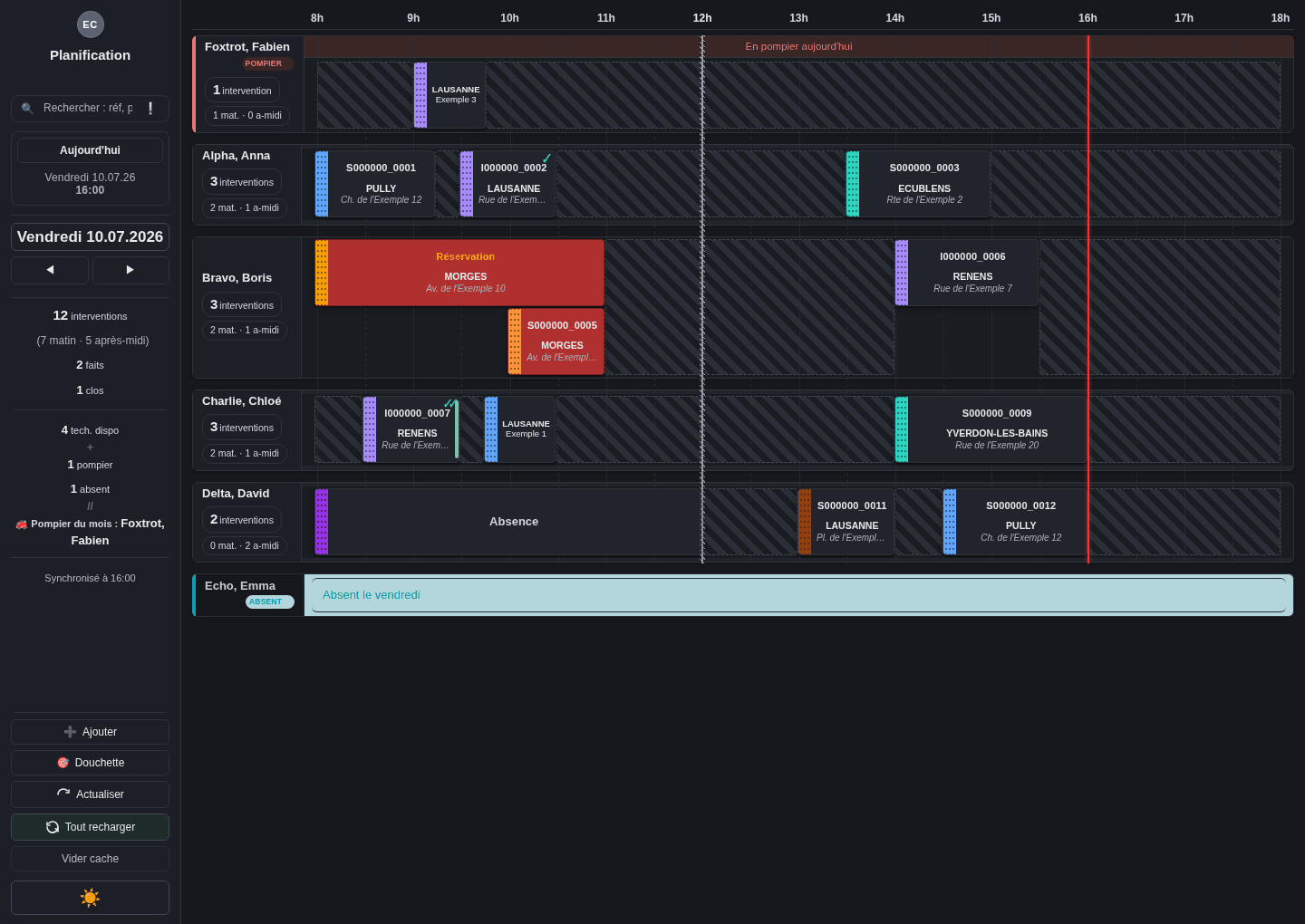
Task: Open intervention I000000_0007 in Renens
Action: pos(411,429)
